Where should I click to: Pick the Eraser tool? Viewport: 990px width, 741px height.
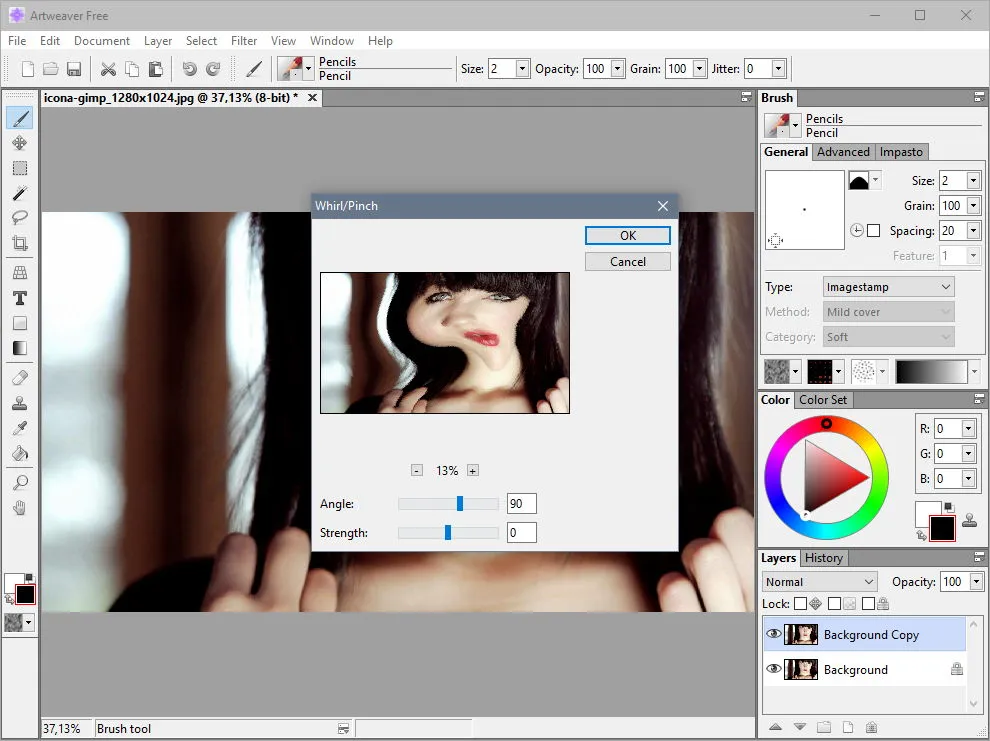tap(20, 378)
